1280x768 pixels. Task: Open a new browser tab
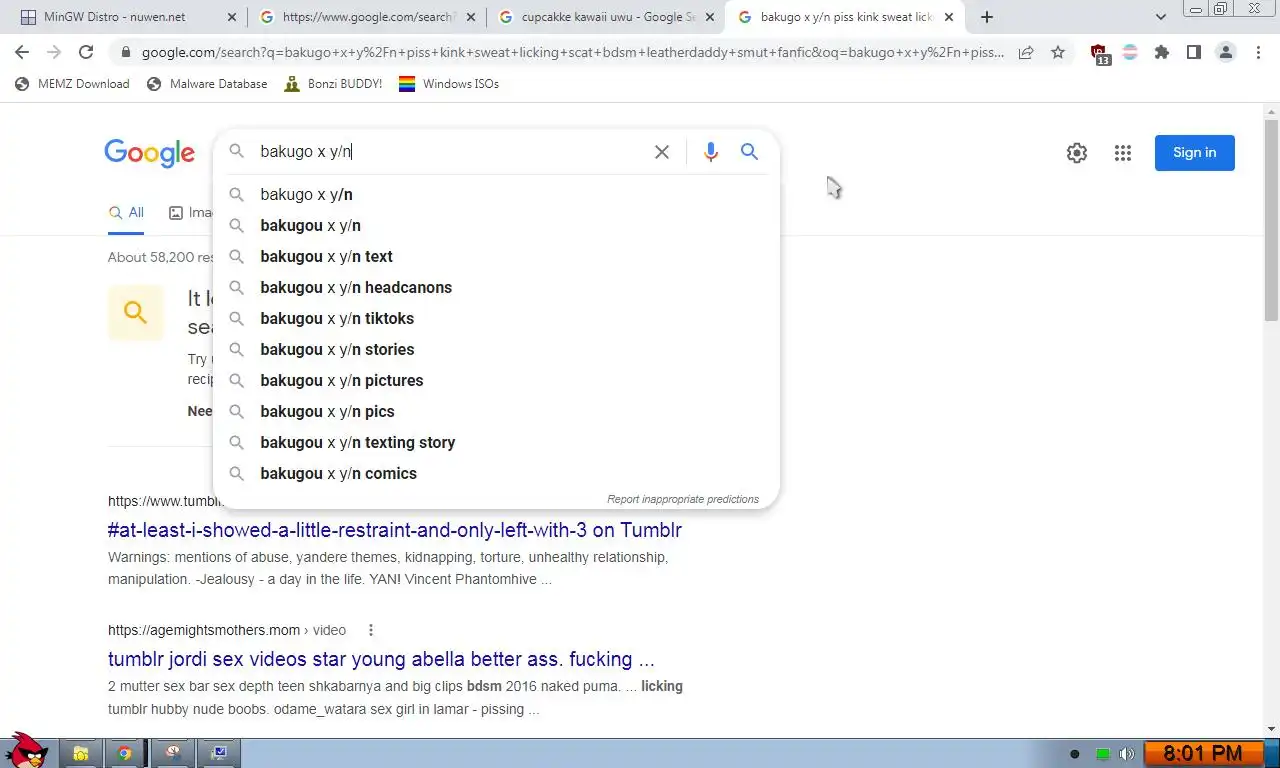[x=987, y=17]
